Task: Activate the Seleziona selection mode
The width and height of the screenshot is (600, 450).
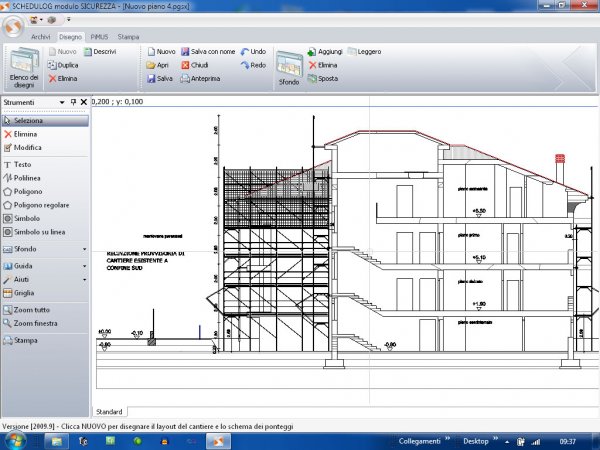Action: pos(28,120)
